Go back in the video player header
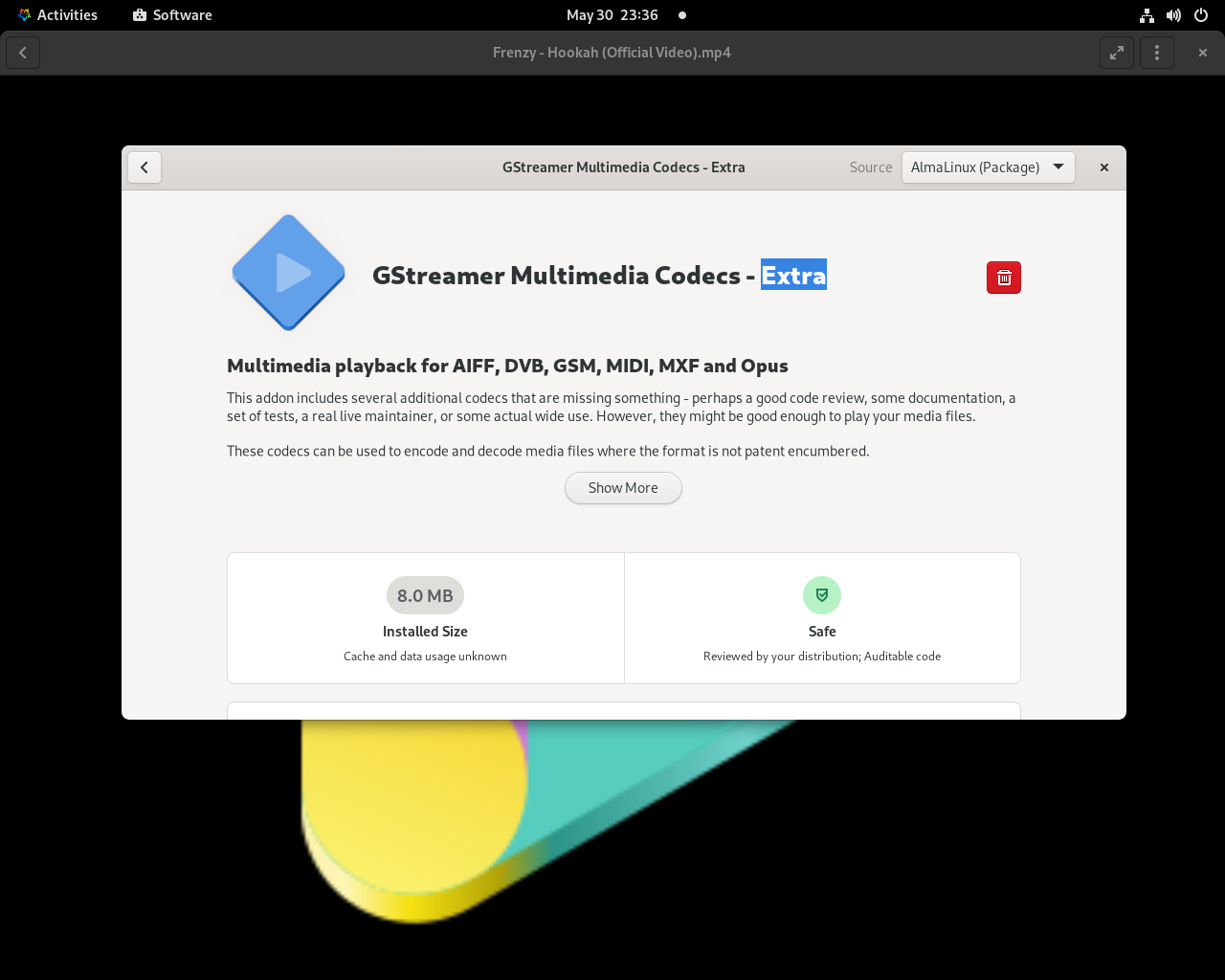The height and width of the screenshot is (980, 1225). 23,53
